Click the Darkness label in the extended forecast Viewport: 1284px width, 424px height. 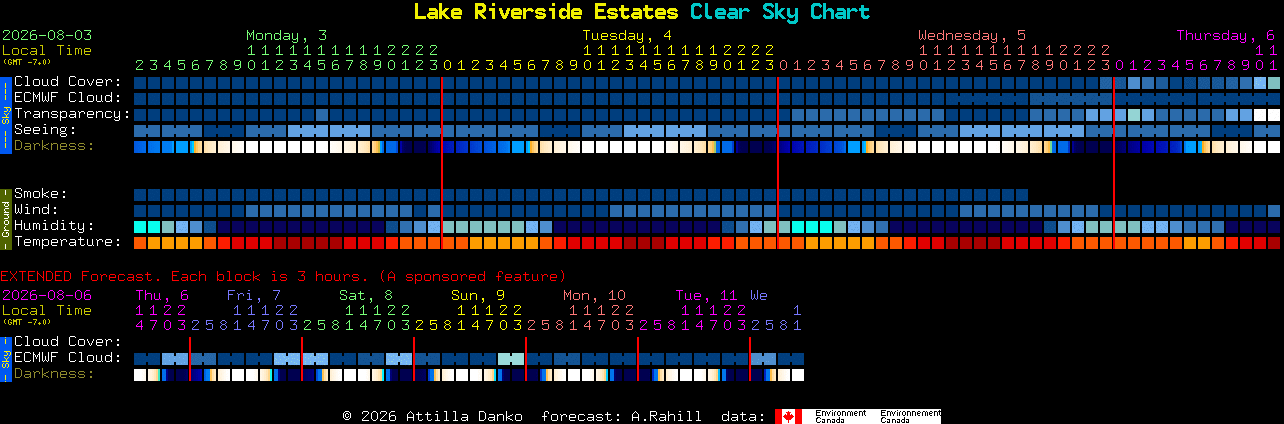coord(54,374)
